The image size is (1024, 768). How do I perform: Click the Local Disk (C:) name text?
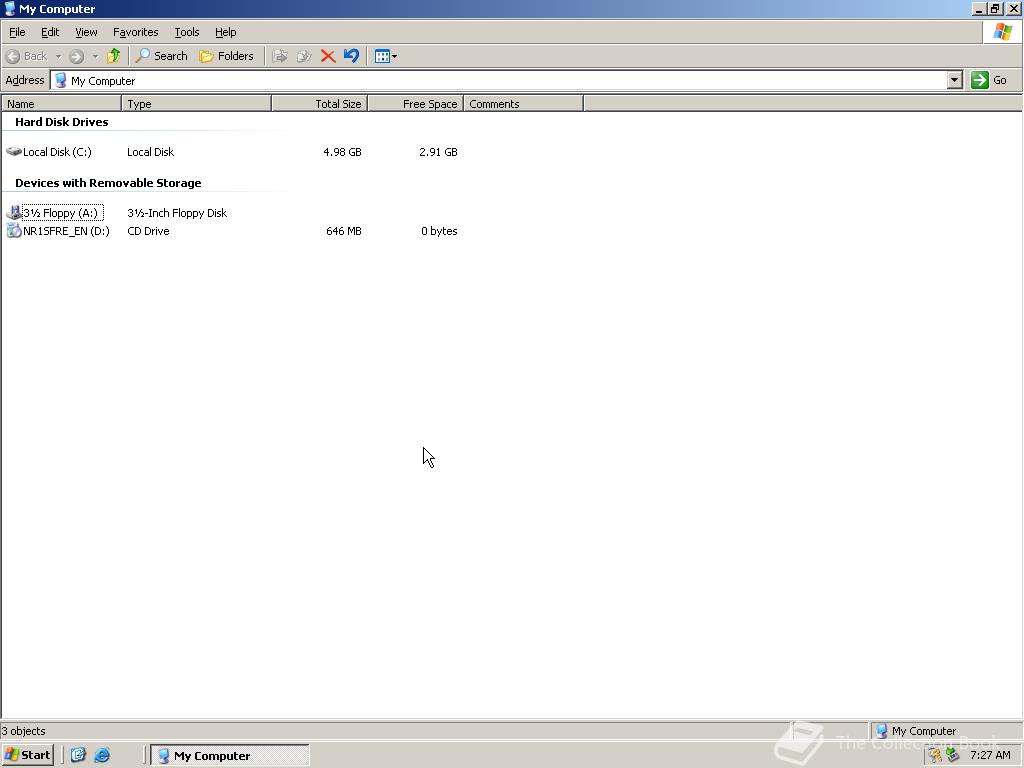tap(57, 152)
